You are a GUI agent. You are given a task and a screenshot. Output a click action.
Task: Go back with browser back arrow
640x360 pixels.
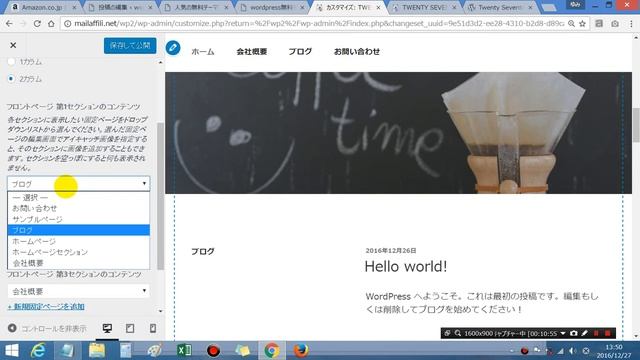coord(9,24)
